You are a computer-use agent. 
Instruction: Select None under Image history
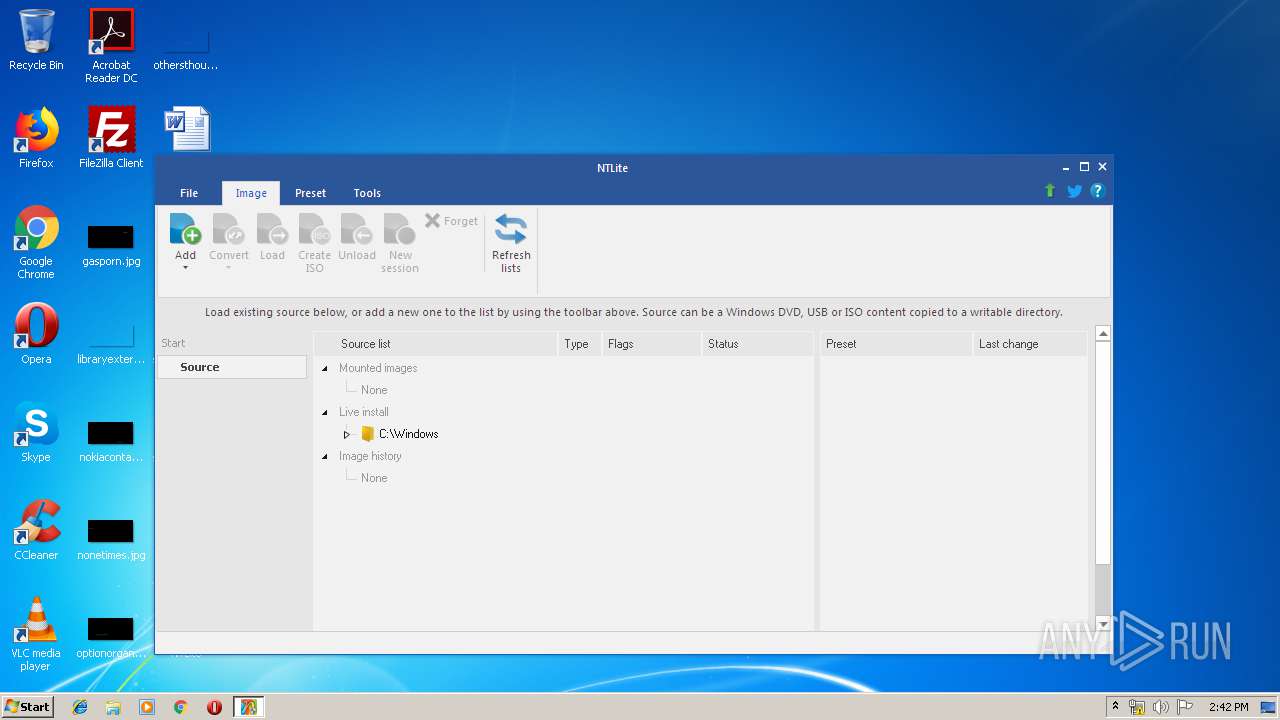click(374, 478)
